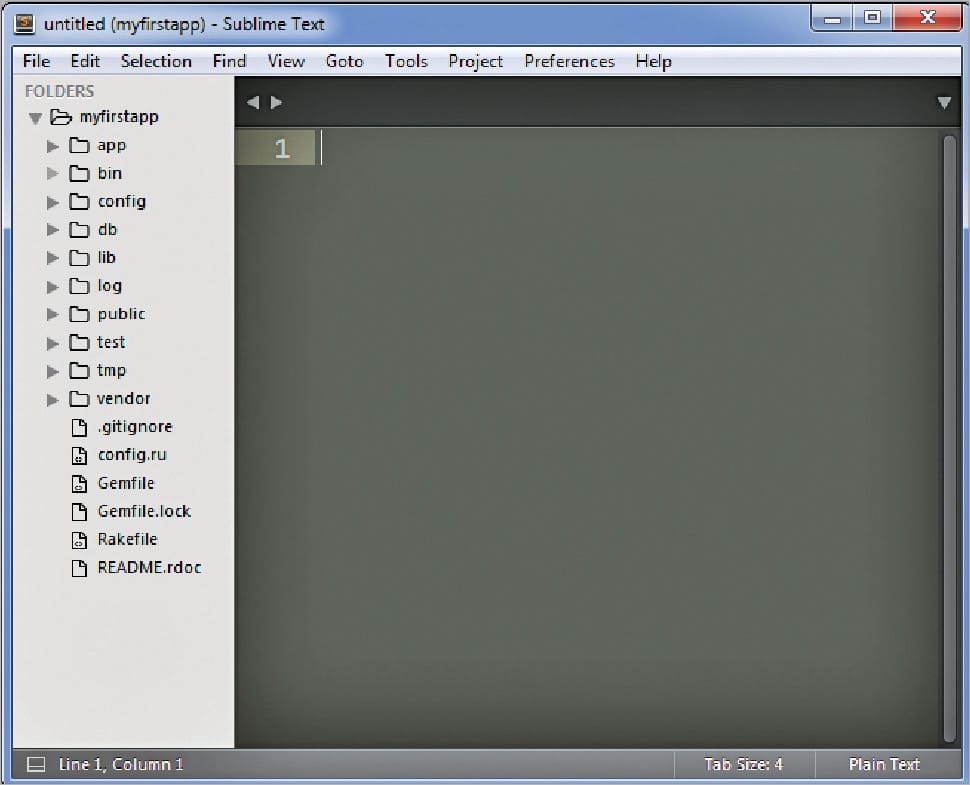Click Tab Size: 4 in status bar
This screenshot has height=785, width=970.
(743, 765)
